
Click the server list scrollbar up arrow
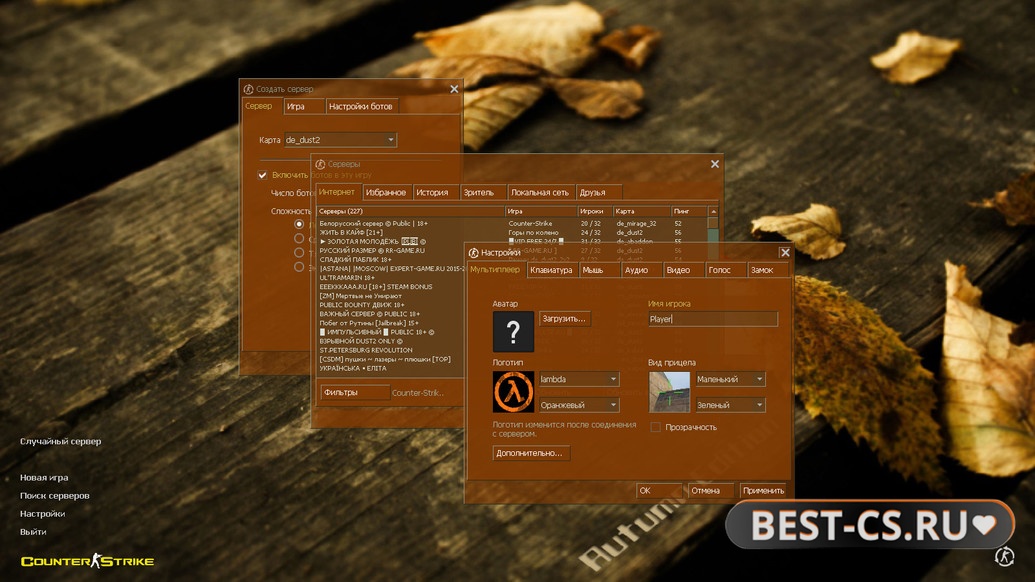pyautogui.click(x=713, y=211)
